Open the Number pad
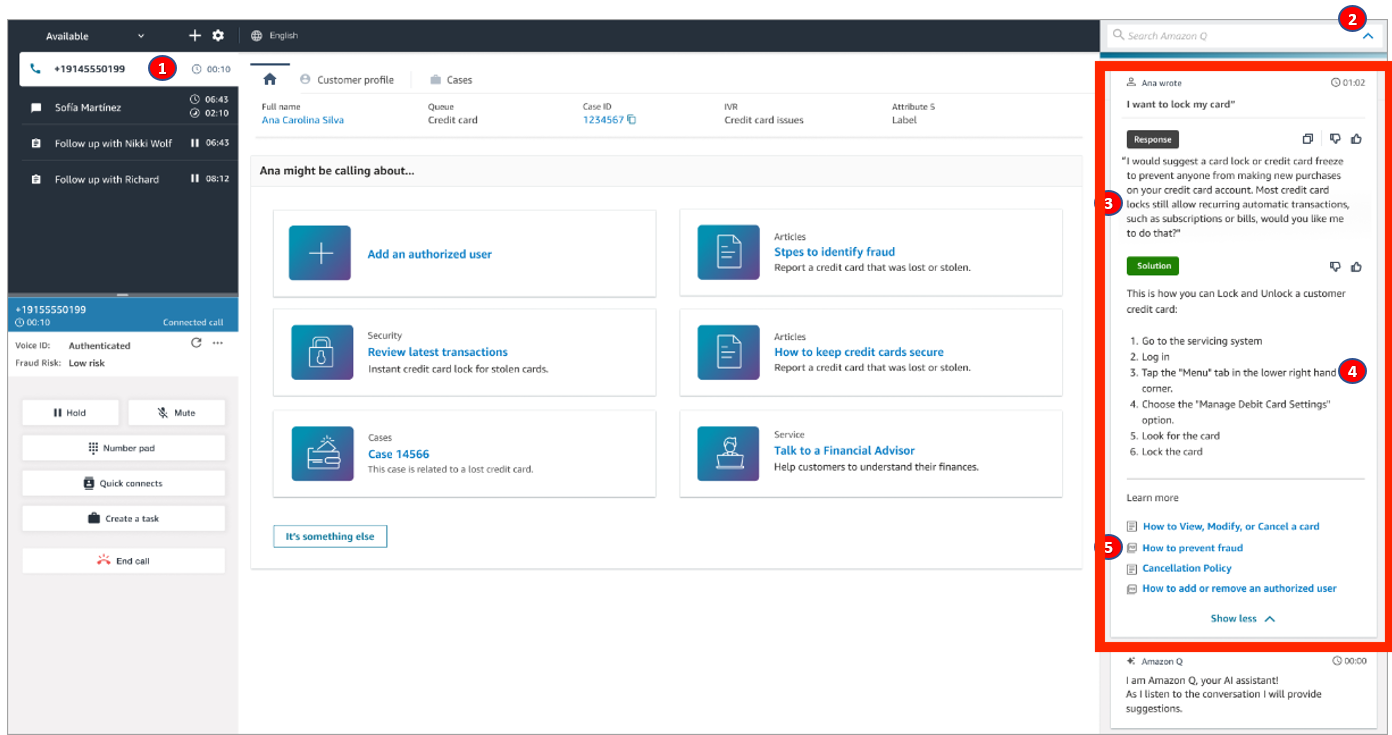Viewport: 1392px width, 735px height. coord(123,447)
